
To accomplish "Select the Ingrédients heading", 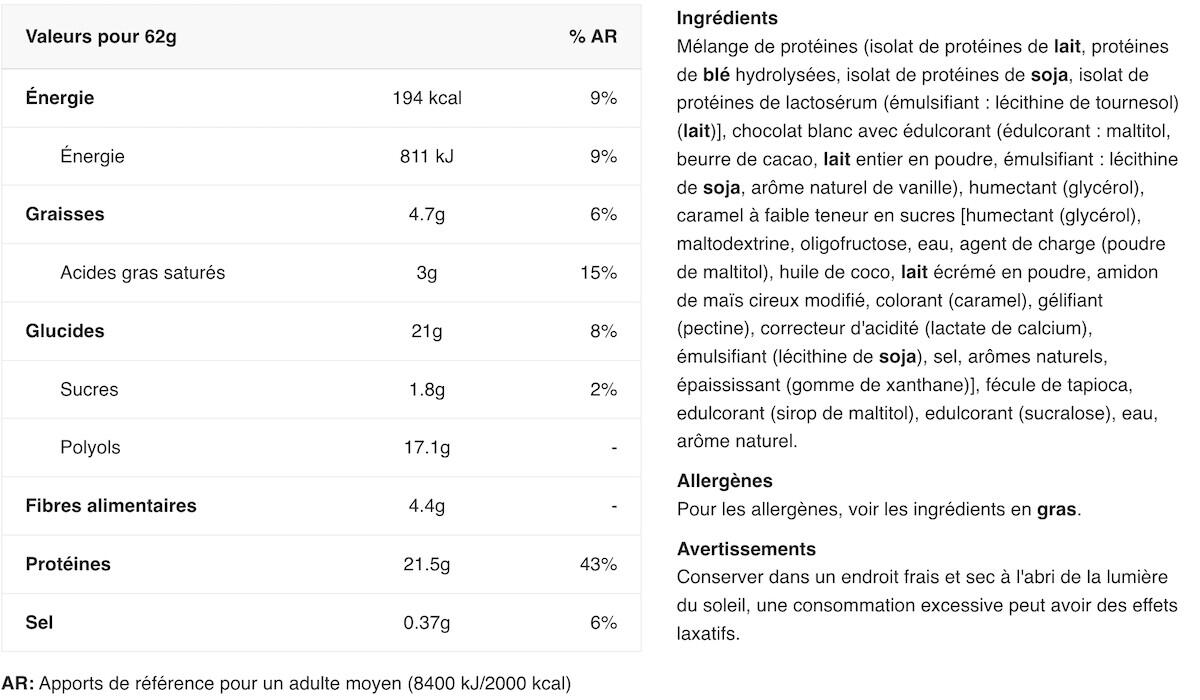I will (x=727, y=18).
